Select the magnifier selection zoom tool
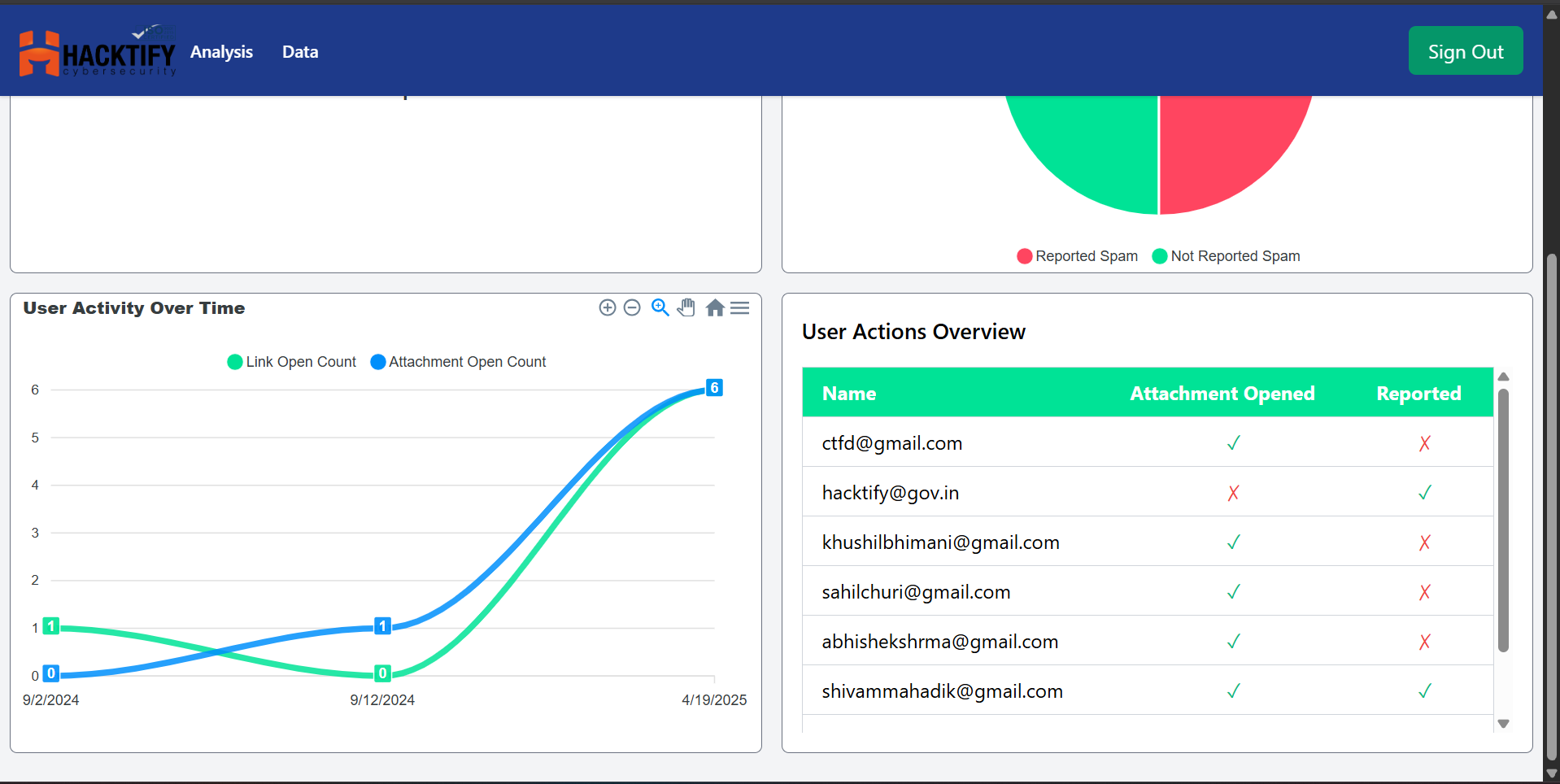Screen dimensions: 1560x784 [660, 307]
